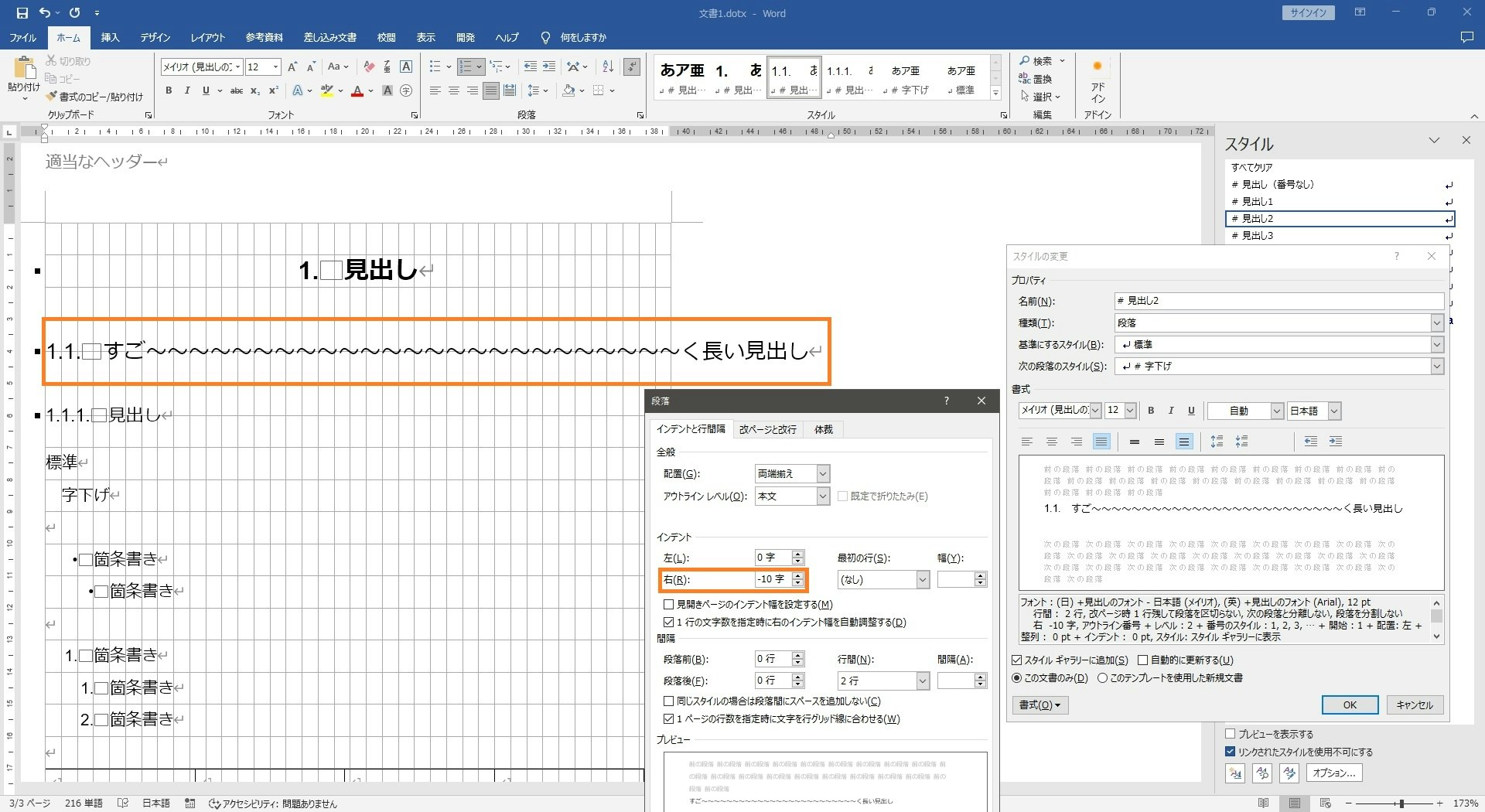Open the outline level dropdown
The width and height of the screenshot is (1485, 812).
823,496
